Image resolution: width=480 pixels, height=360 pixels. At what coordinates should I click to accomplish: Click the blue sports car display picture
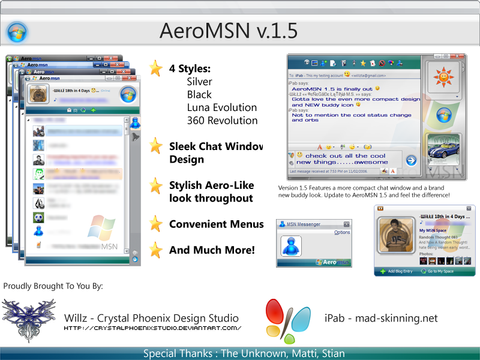[x=444, y=150]
